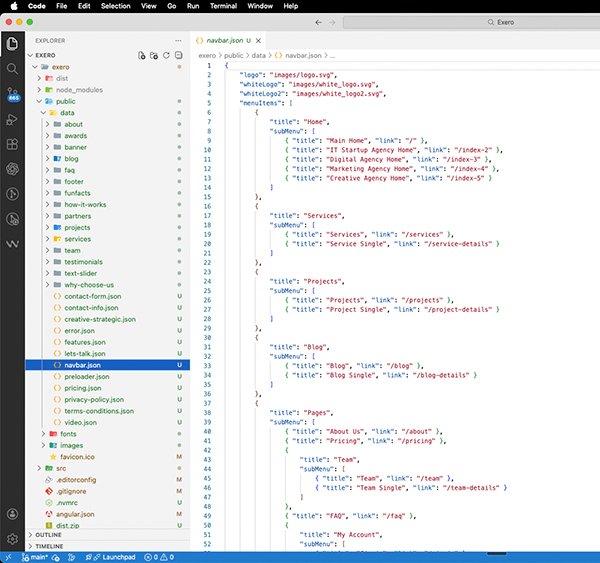Open the Search view in activity bar
This screenshot has height=563, width=600.
click(x=12, y=69)
